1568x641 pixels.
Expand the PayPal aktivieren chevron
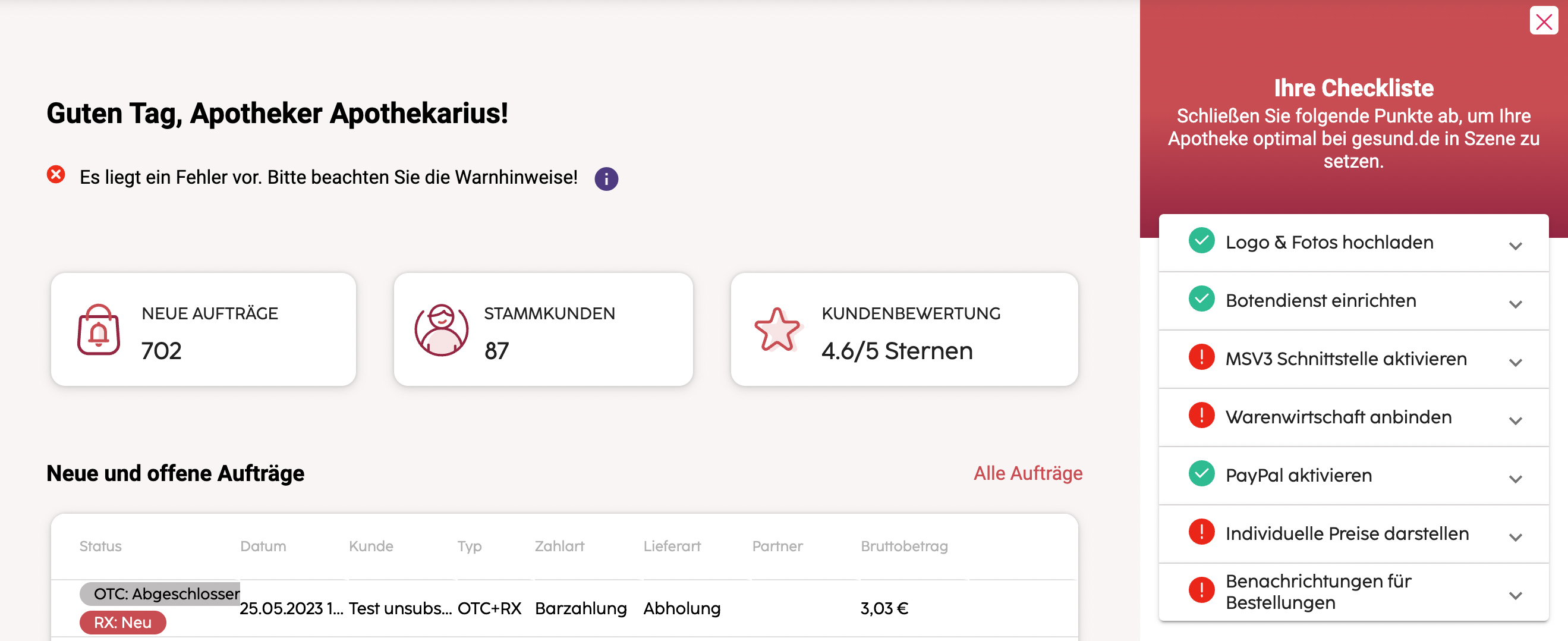click(x=1515, y=479)
